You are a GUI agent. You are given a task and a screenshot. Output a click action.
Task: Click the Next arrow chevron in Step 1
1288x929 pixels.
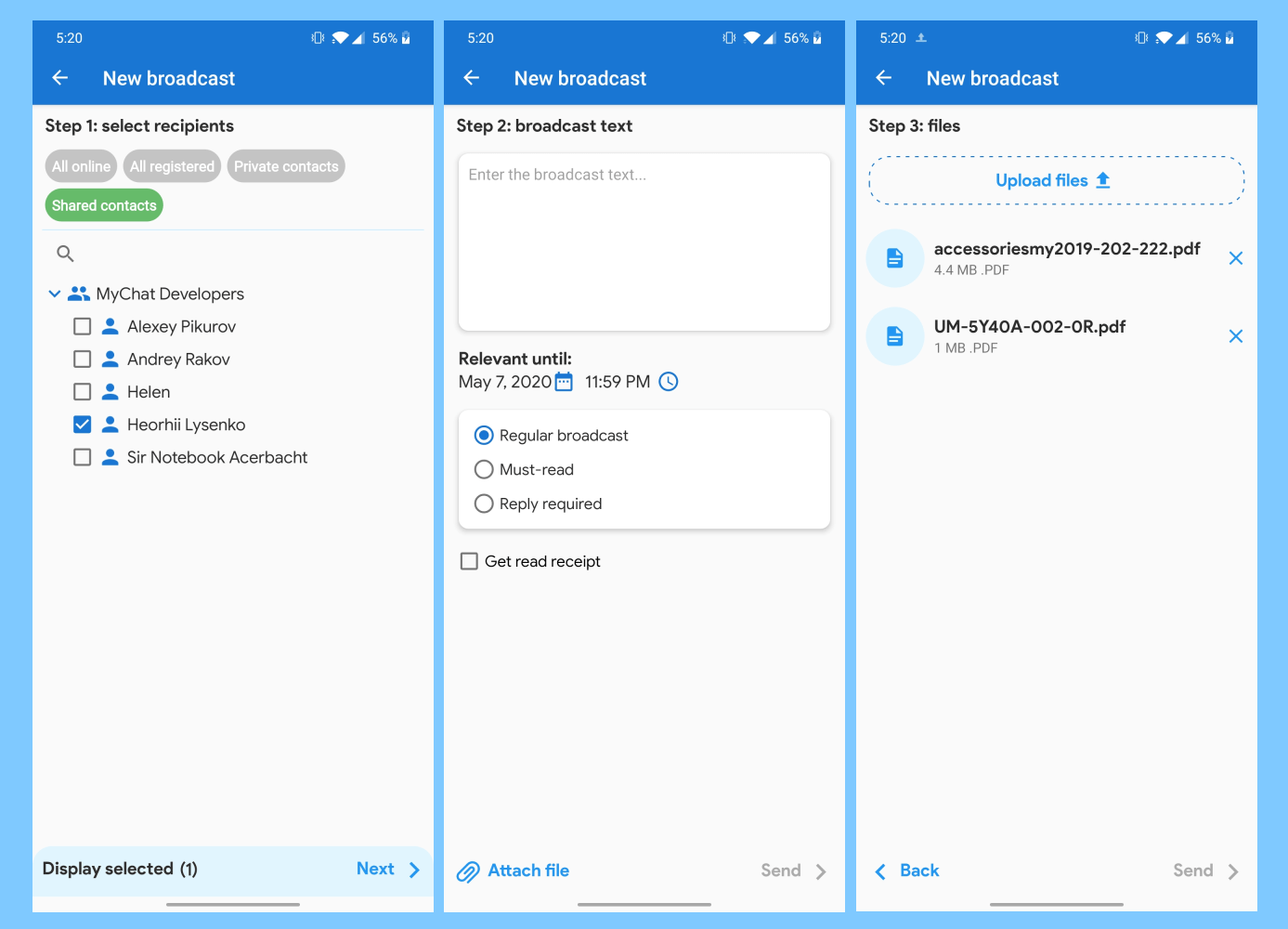(414, 870)
